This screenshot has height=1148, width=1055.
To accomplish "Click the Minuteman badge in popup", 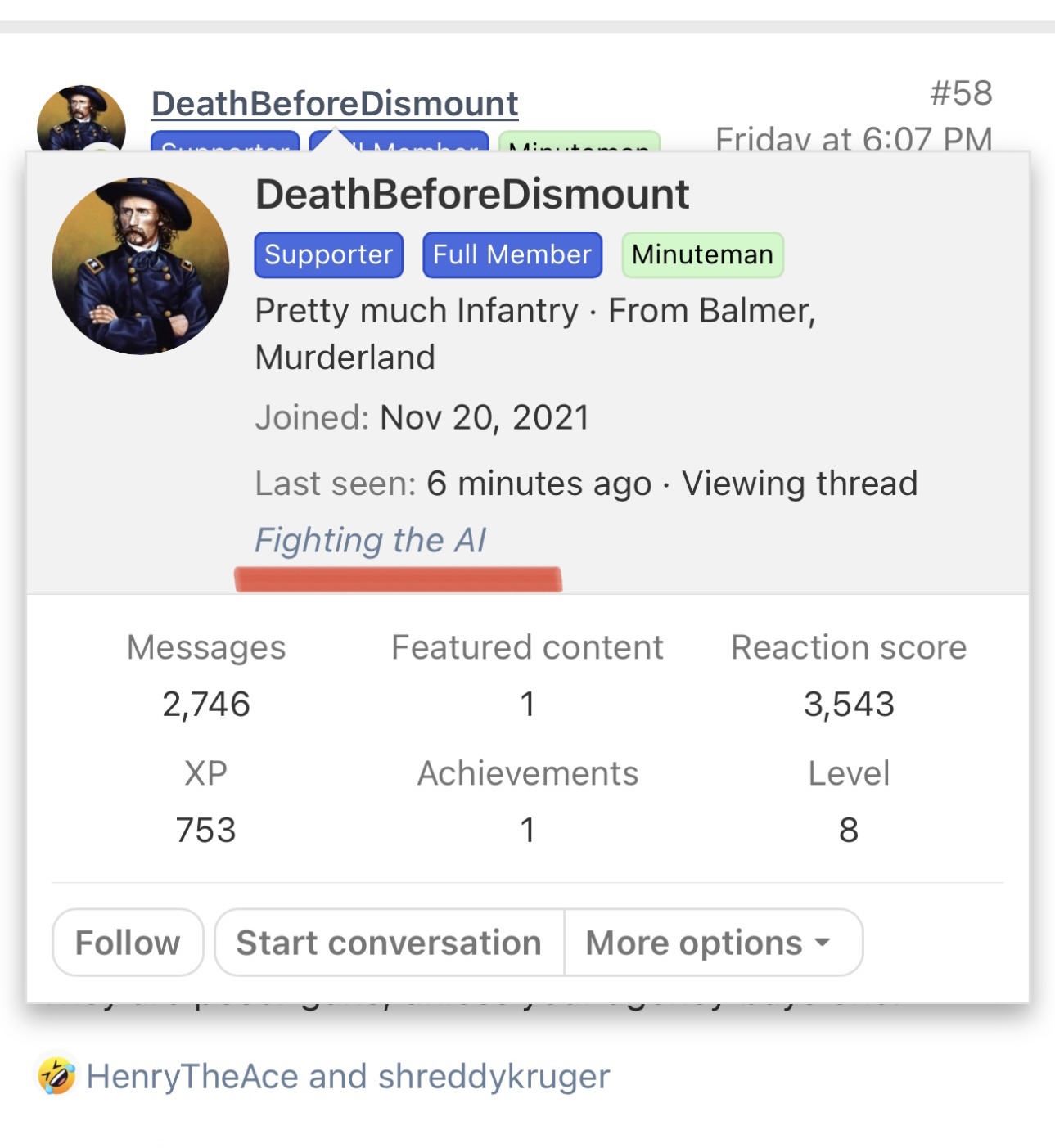I will point(702,254).
